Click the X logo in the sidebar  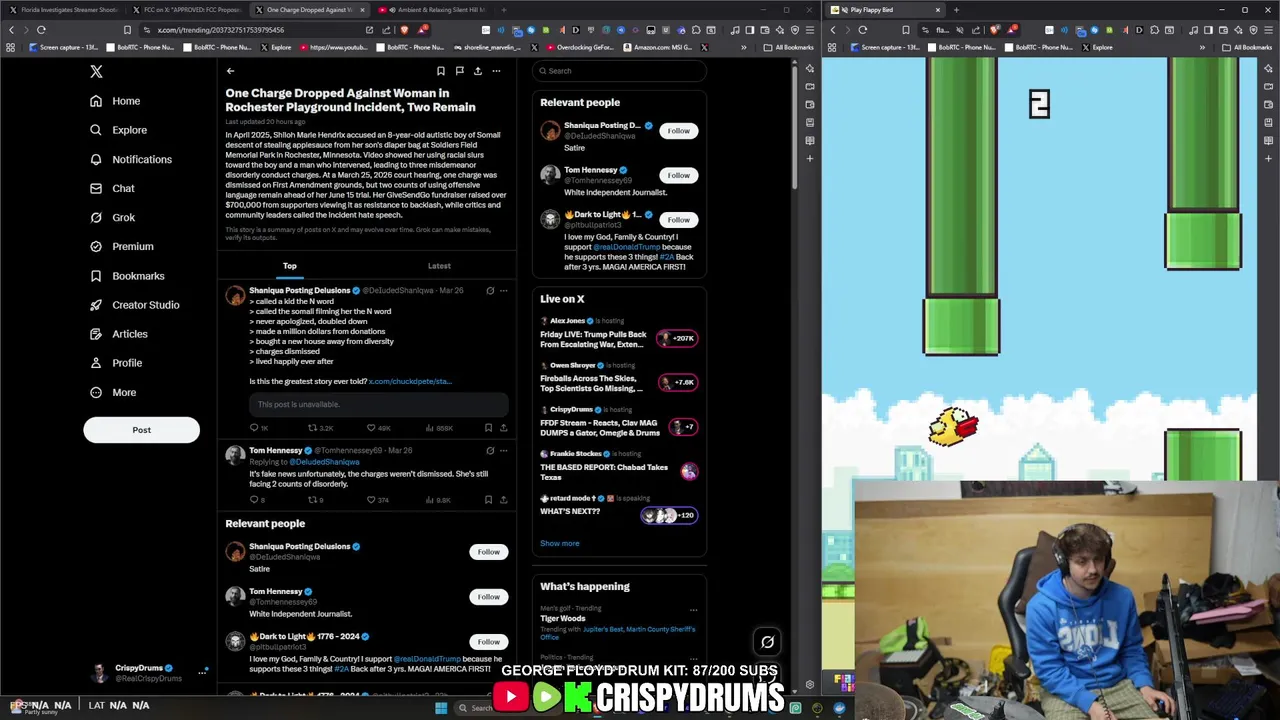pos(96,71)
